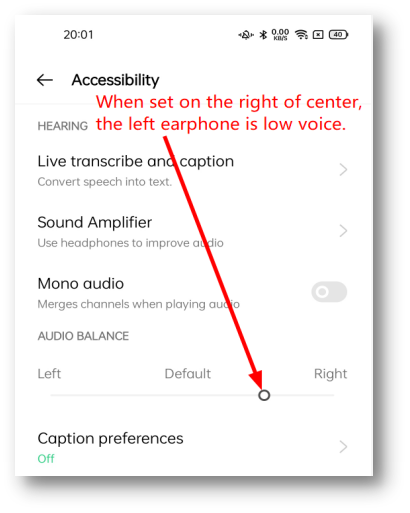Go back using the arrow icon

click(45, 80)
